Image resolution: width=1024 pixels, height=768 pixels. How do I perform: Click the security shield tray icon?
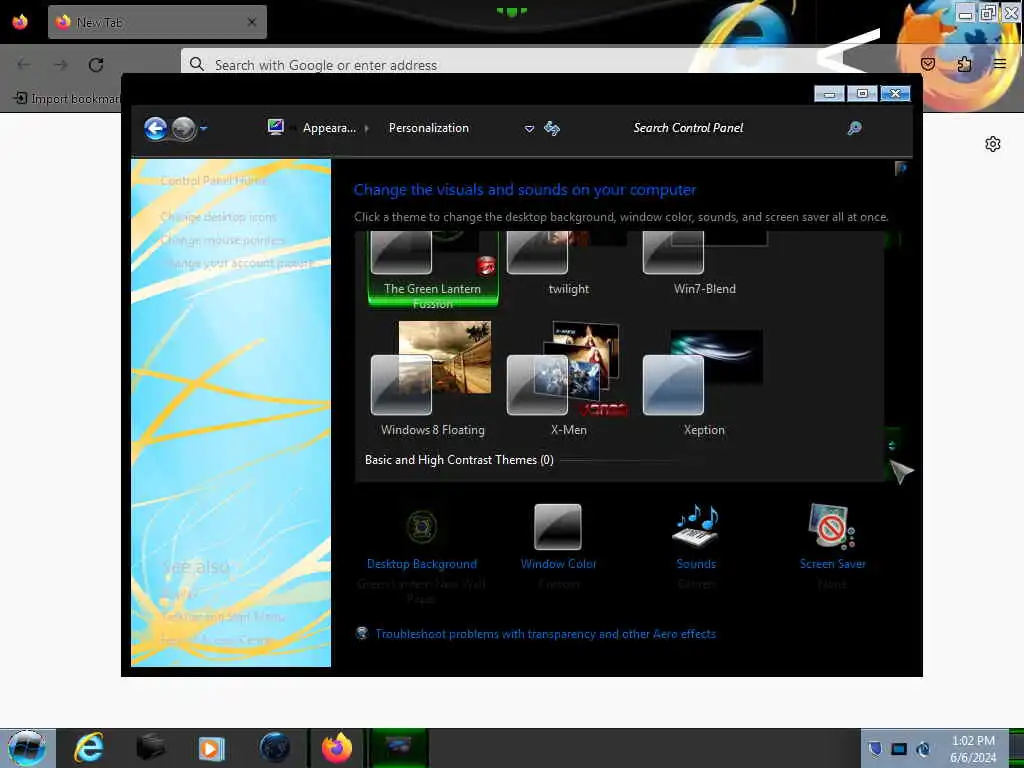[x=875, y=749]
